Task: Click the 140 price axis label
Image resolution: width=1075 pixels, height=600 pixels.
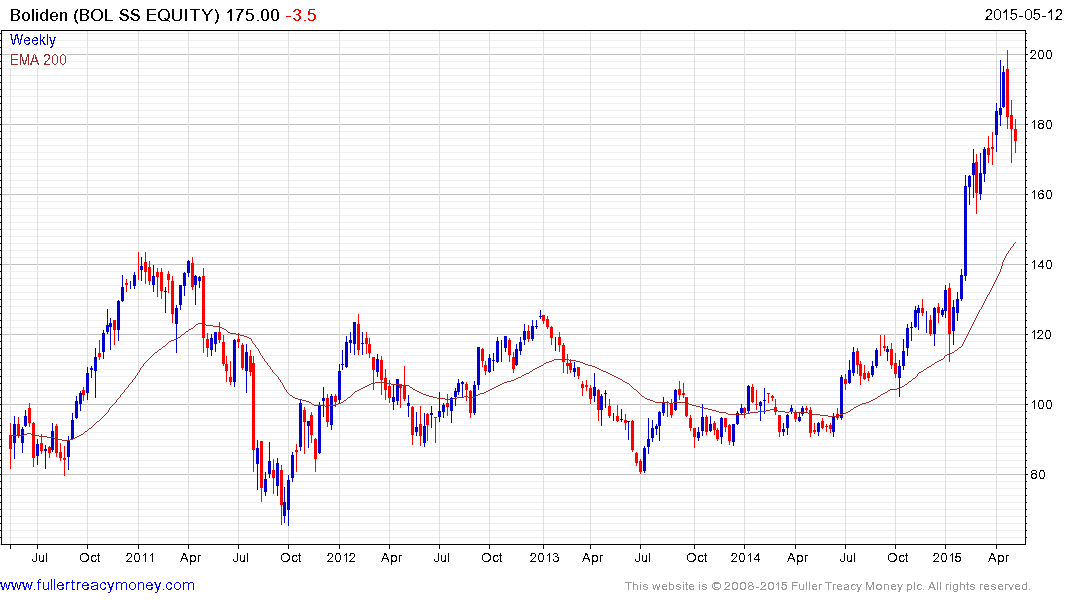Action: [1041, 265]
